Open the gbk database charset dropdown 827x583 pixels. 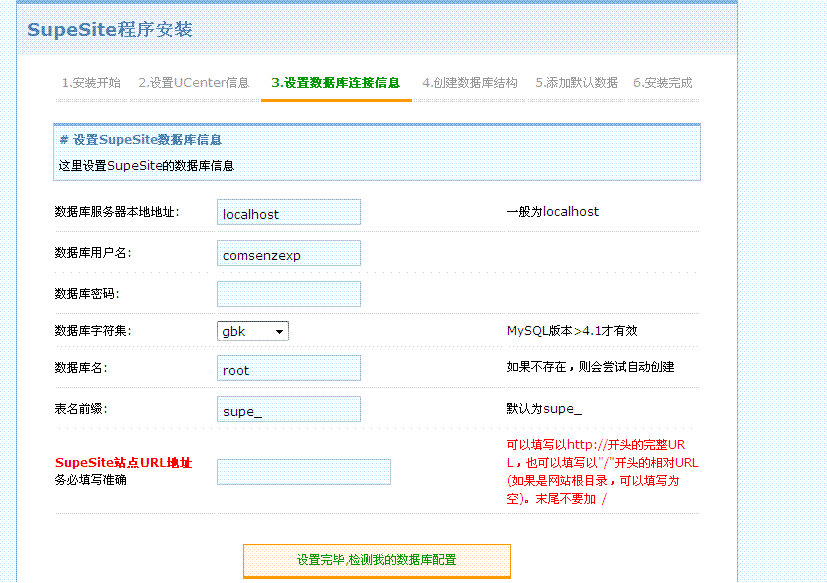click(x=253, y=331)
